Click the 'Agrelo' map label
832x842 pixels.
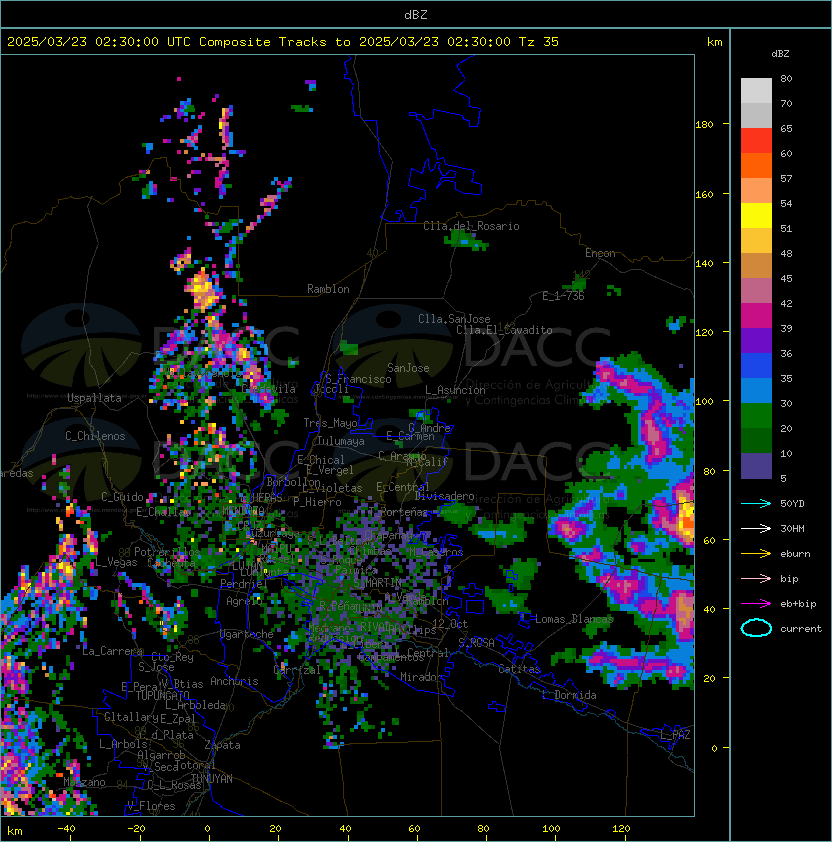(244, 601)
